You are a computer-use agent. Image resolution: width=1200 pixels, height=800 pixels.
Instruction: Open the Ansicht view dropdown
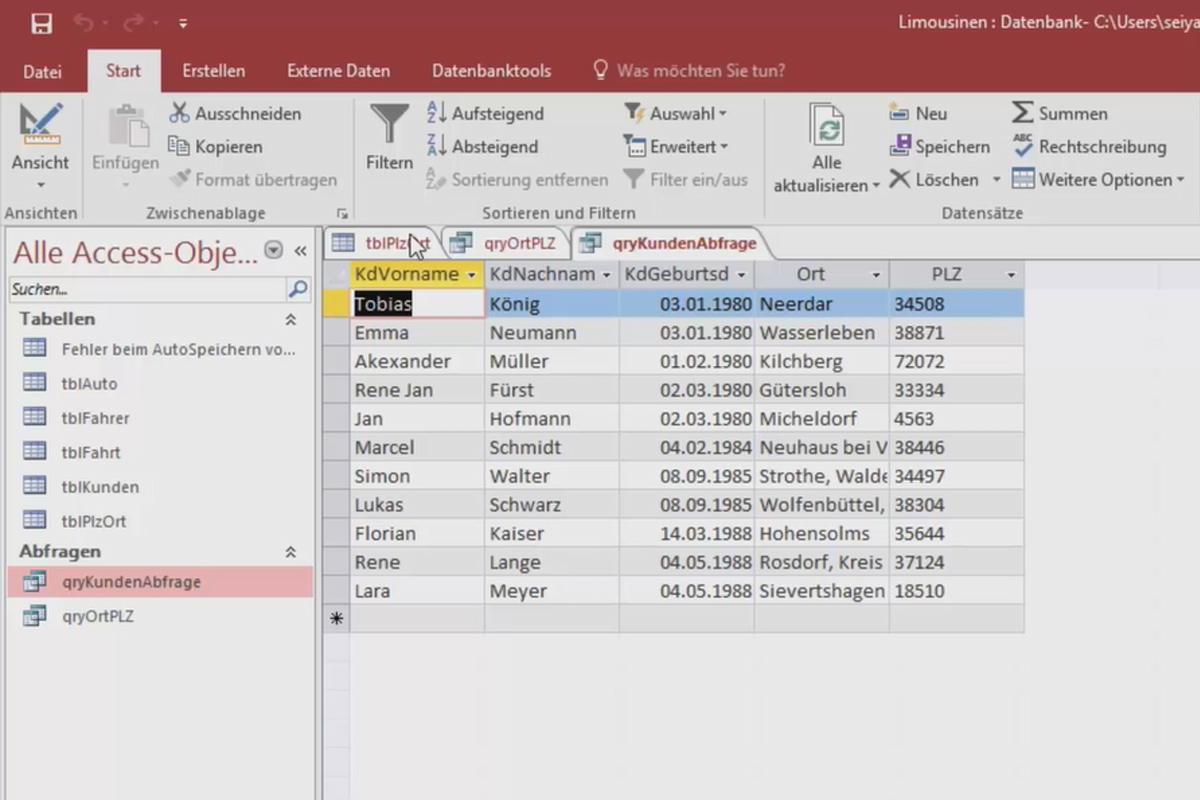point(40,184)
